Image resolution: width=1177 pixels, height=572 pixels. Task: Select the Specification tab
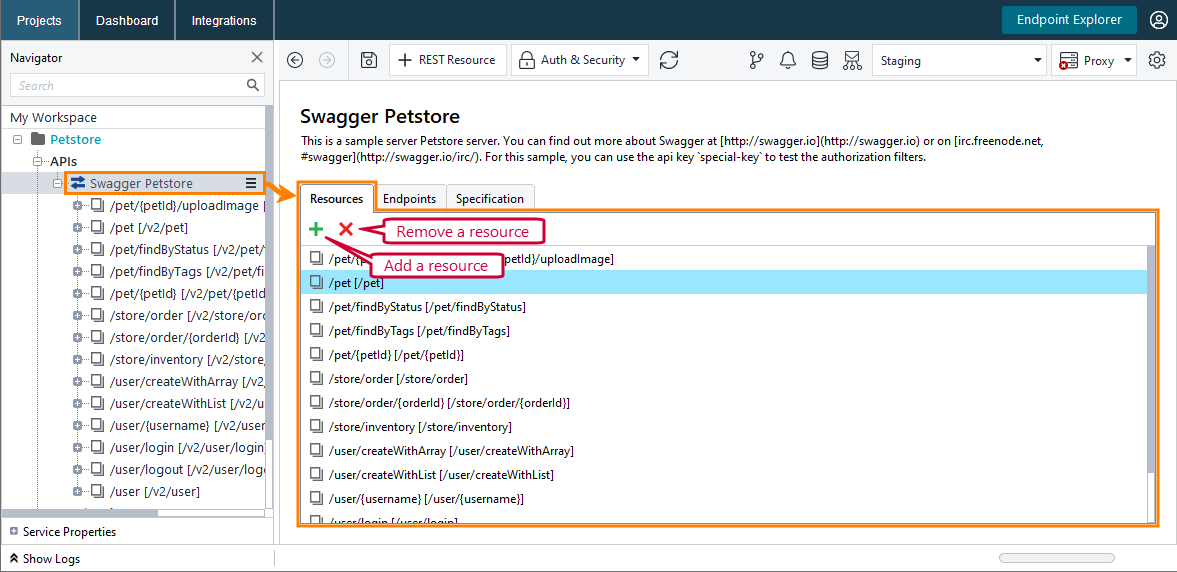click(x=489, y=199)
